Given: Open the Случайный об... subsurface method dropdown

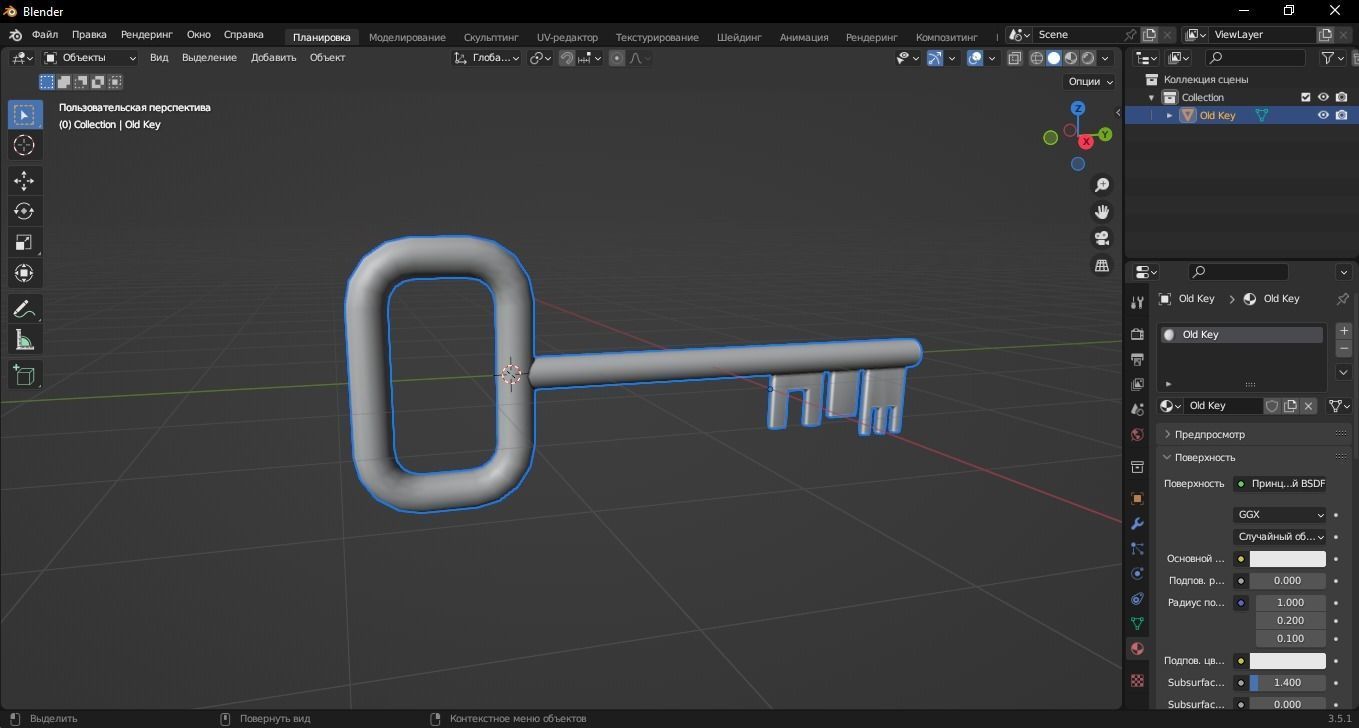Looking at the screenshot, I should [x=1279, y=537].
